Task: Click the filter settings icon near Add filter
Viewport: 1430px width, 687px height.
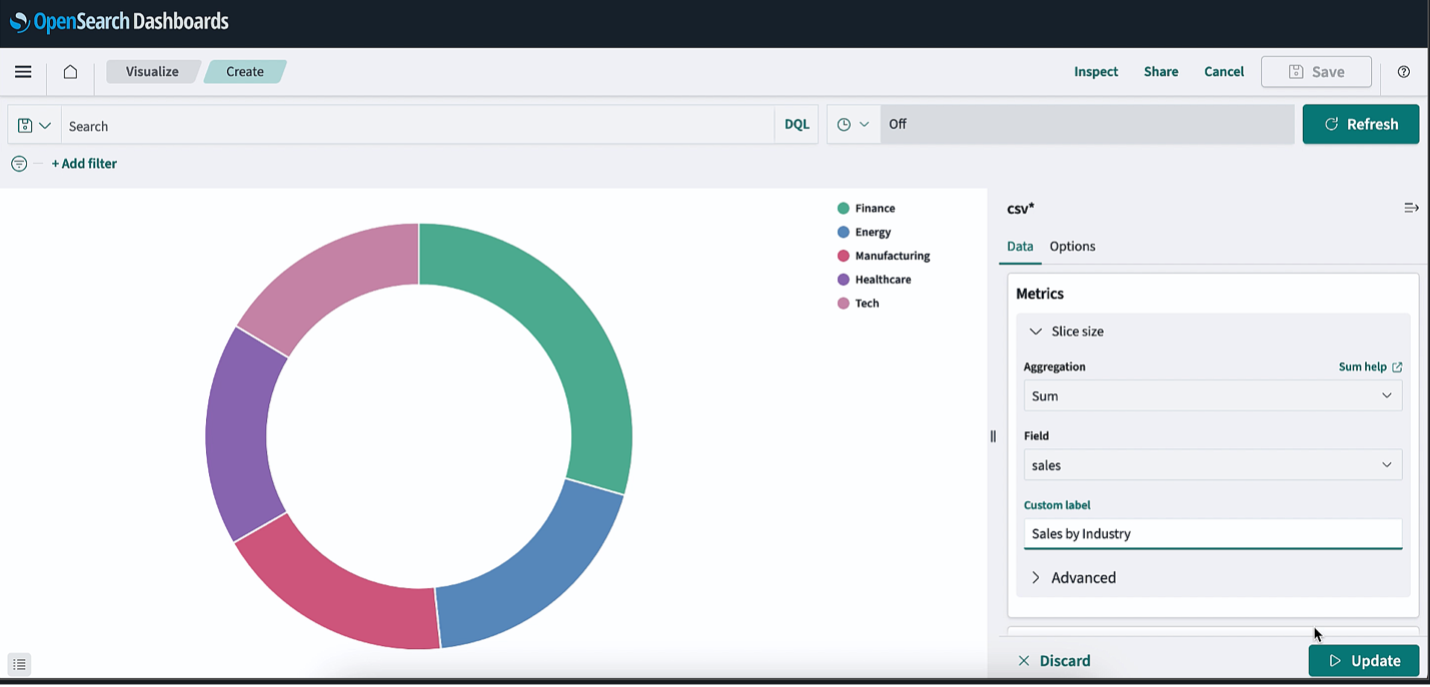Action: (18, 163)
